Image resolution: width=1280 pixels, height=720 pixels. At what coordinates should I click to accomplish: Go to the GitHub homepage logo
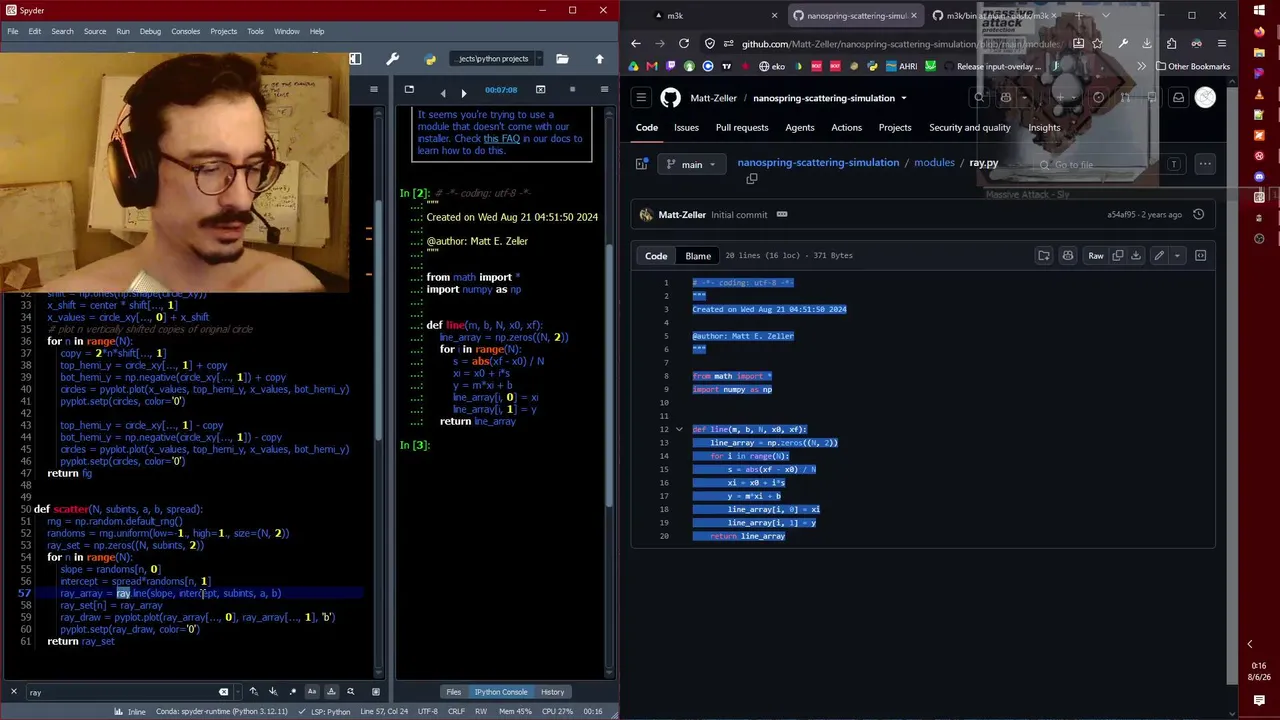pyautogui.click(x=670, y=98)
